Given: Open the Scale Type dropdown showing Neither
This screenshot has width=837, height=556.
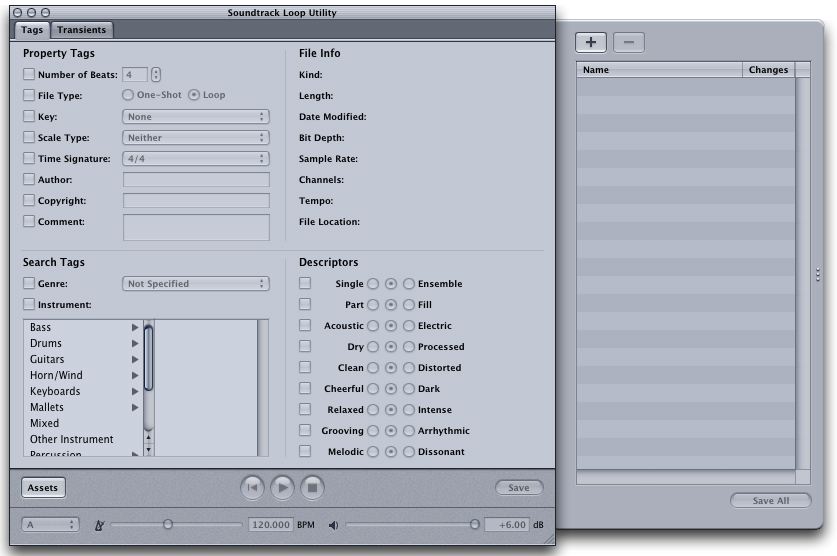Looking at the screenshot, I should point(196,138).
